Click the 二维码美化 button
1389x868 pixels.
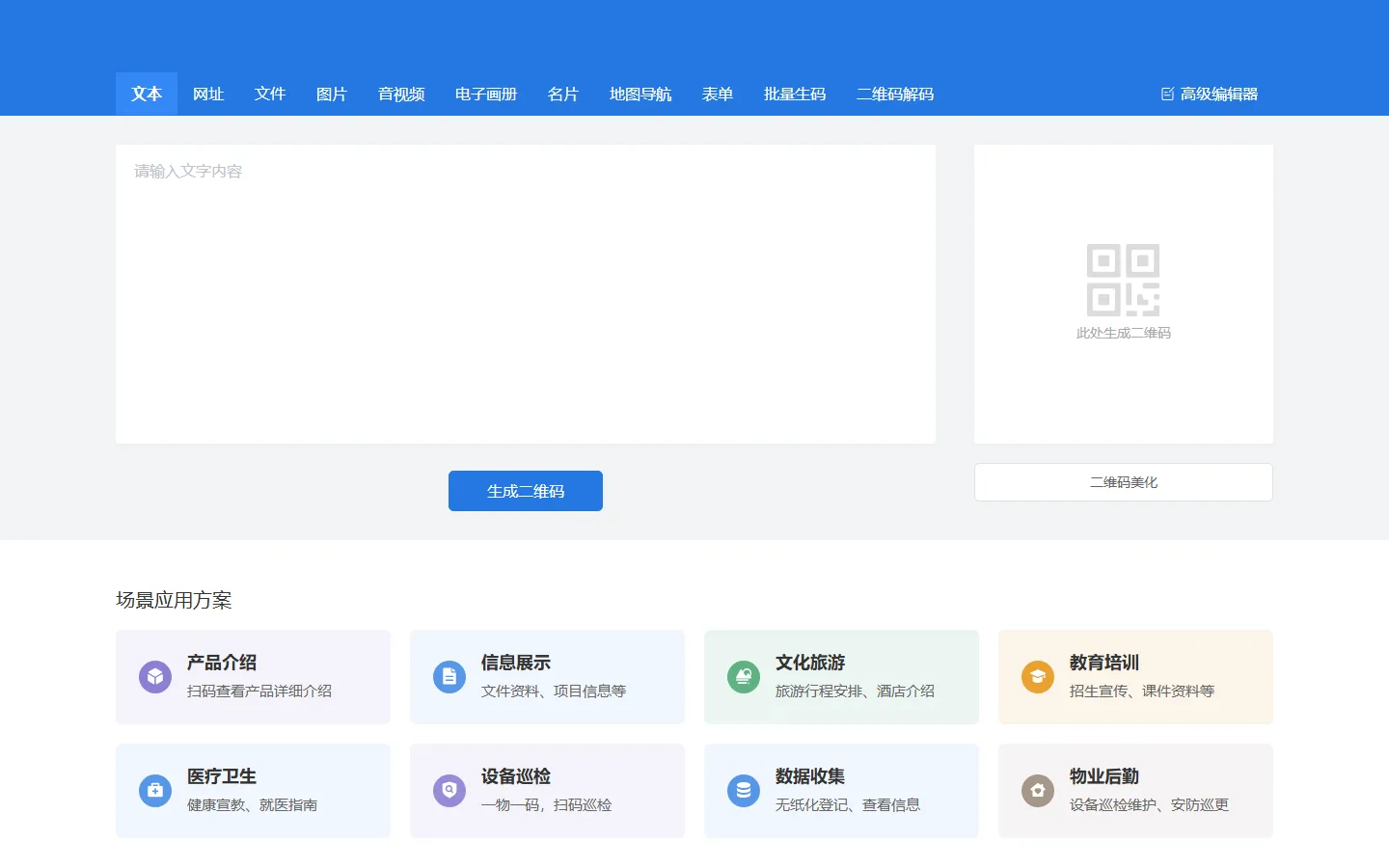point(1124,482)
